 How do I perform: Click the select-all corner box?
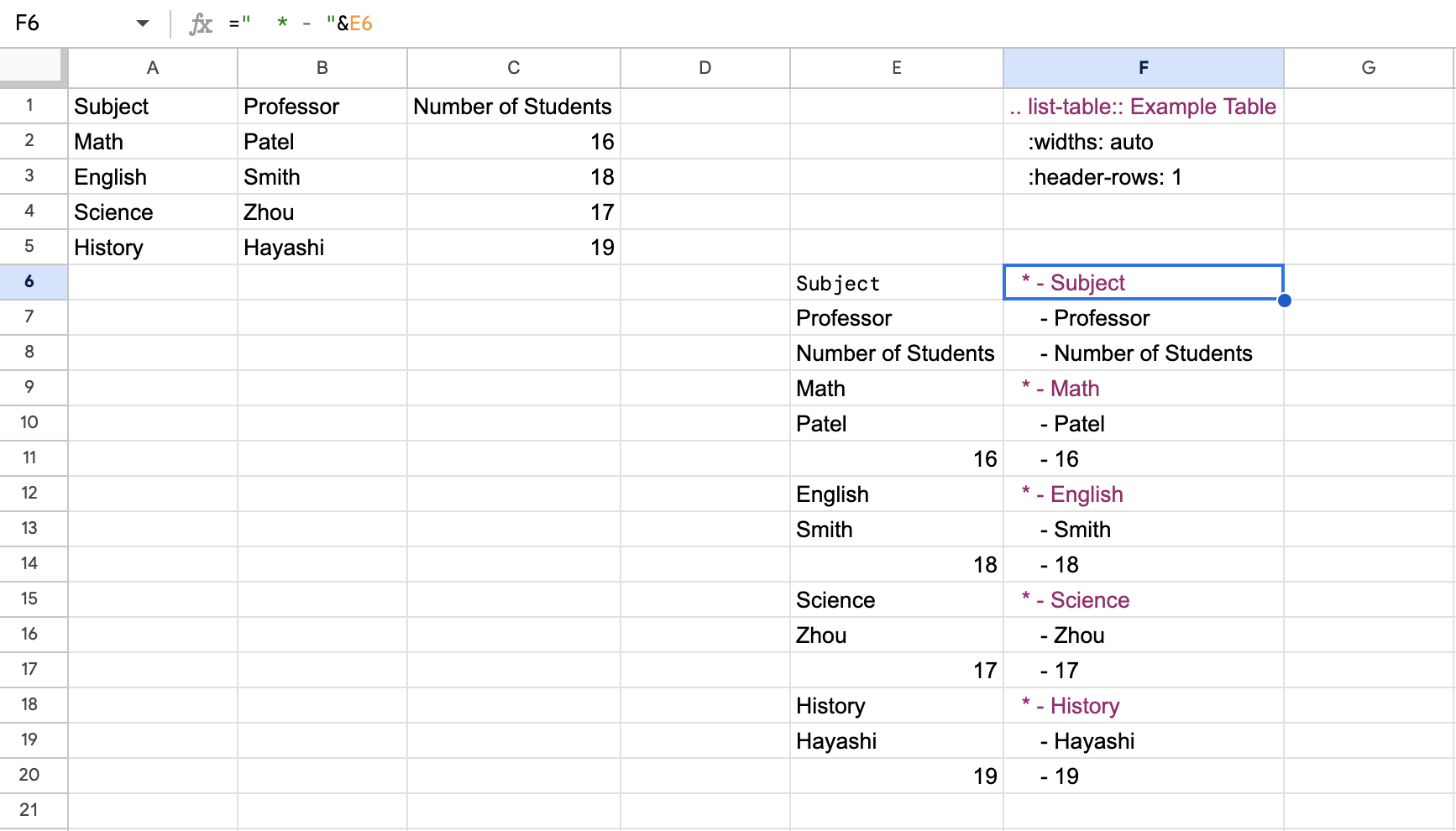34,68
